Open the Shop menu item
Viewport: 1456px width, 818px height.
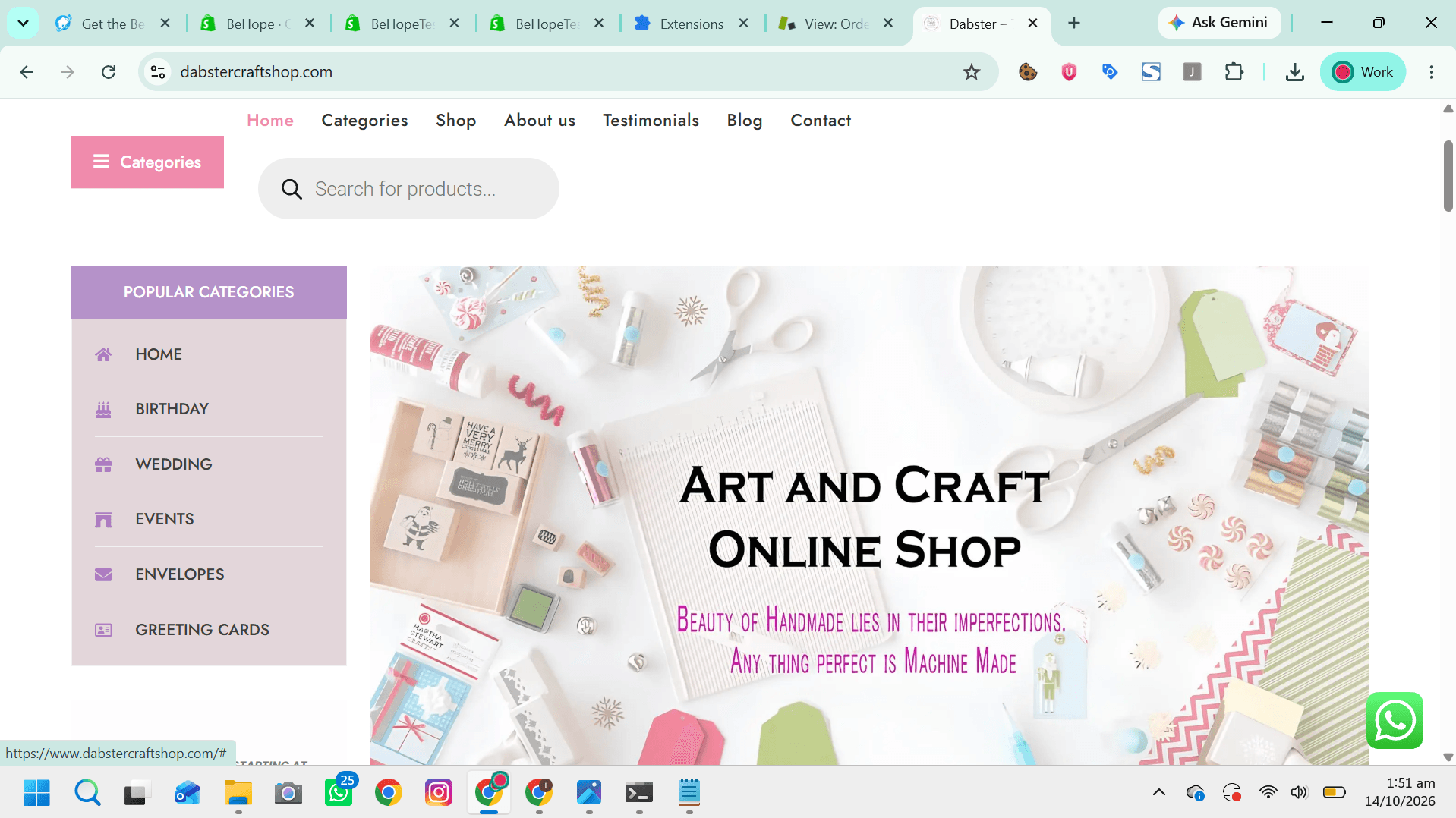click(455, 121)
